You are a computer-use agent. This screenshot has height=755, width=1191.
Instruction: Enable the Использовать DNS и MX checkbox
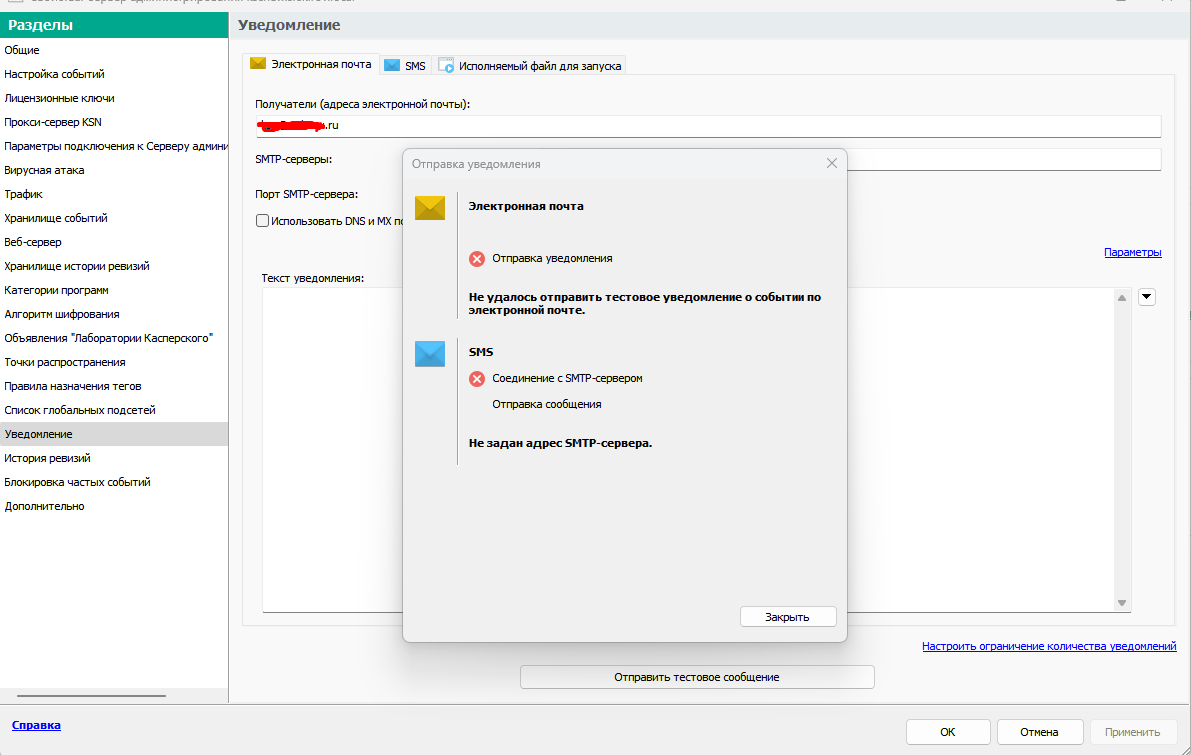point(262,221)
